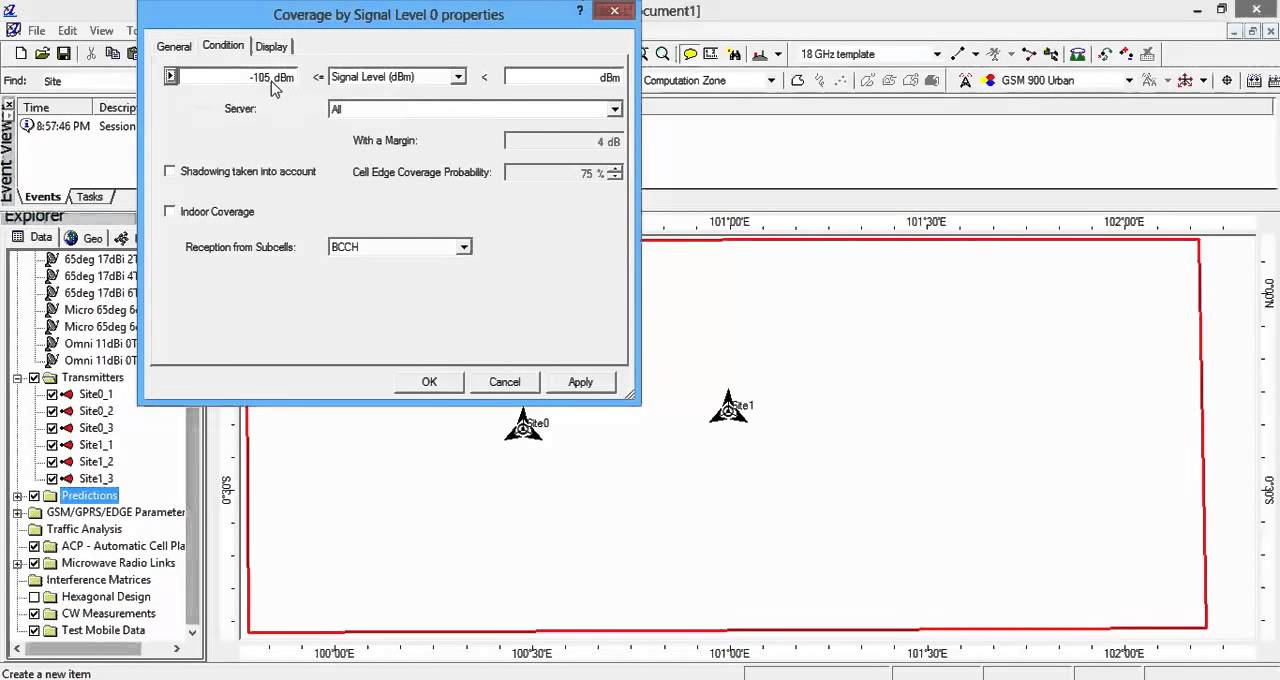The width and height of the screenshot is (1280, 680).
Task: Click the Cancel button
Action: pos(504,382)
